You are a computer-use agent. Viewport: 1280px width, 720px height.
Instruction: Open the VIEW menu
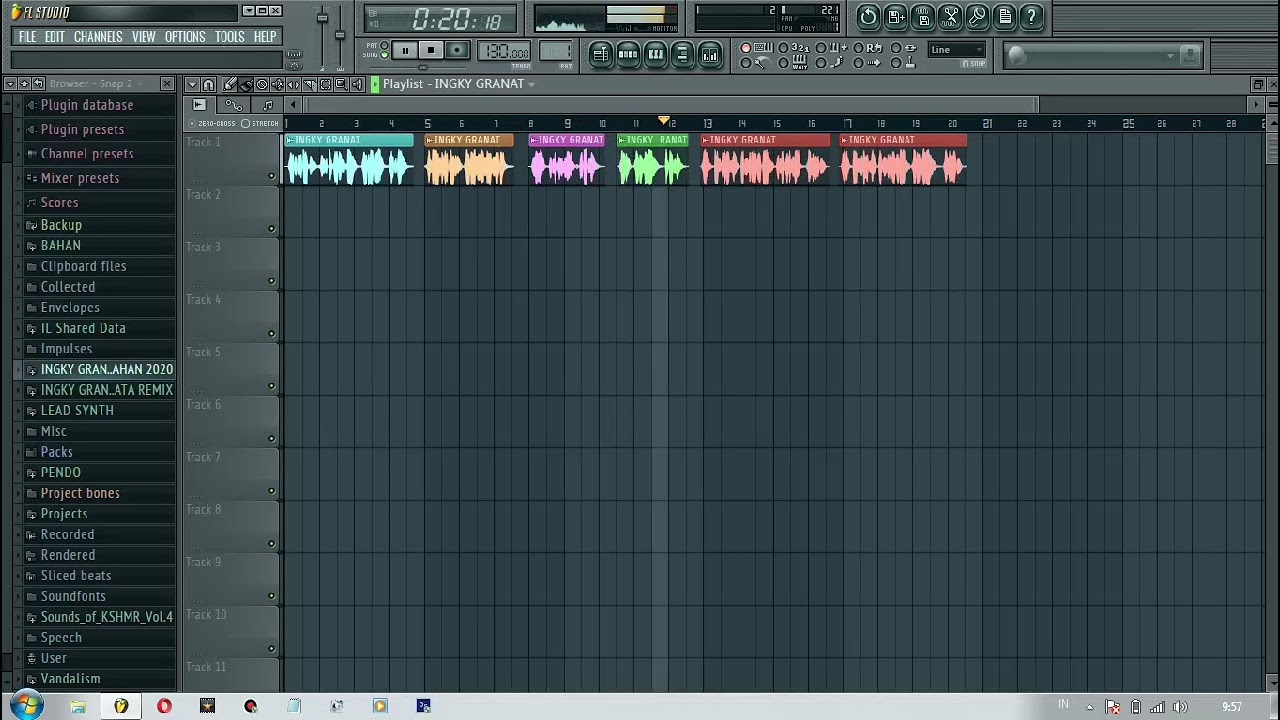pyautogui.click(x=144, y=37)
